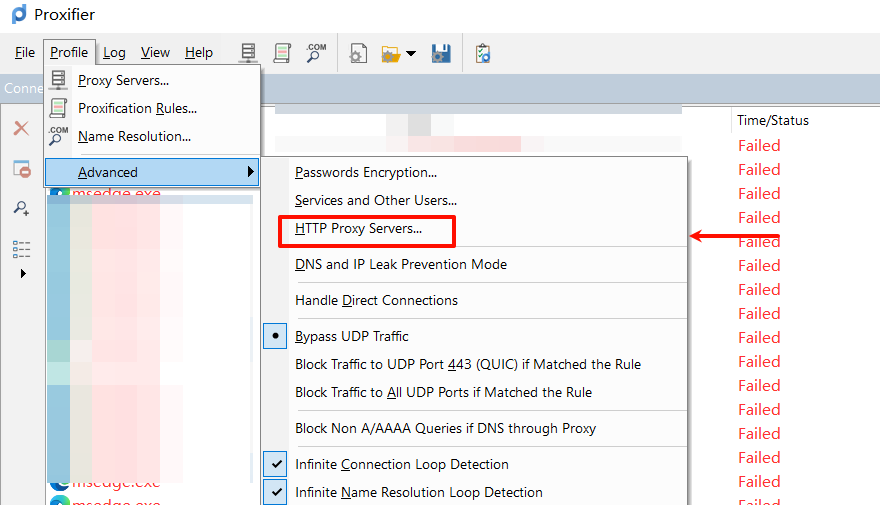The width and height of the screenshot is (880, 505).
Task: Select the Bypass UDP Traffic radio option
Action: [352, 336]
